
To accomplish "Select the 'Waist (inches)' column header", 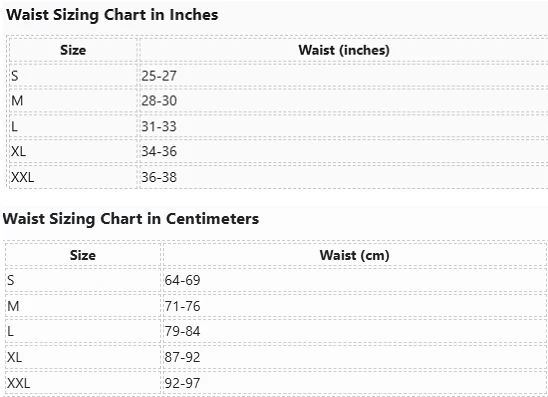I will point(344,50).
